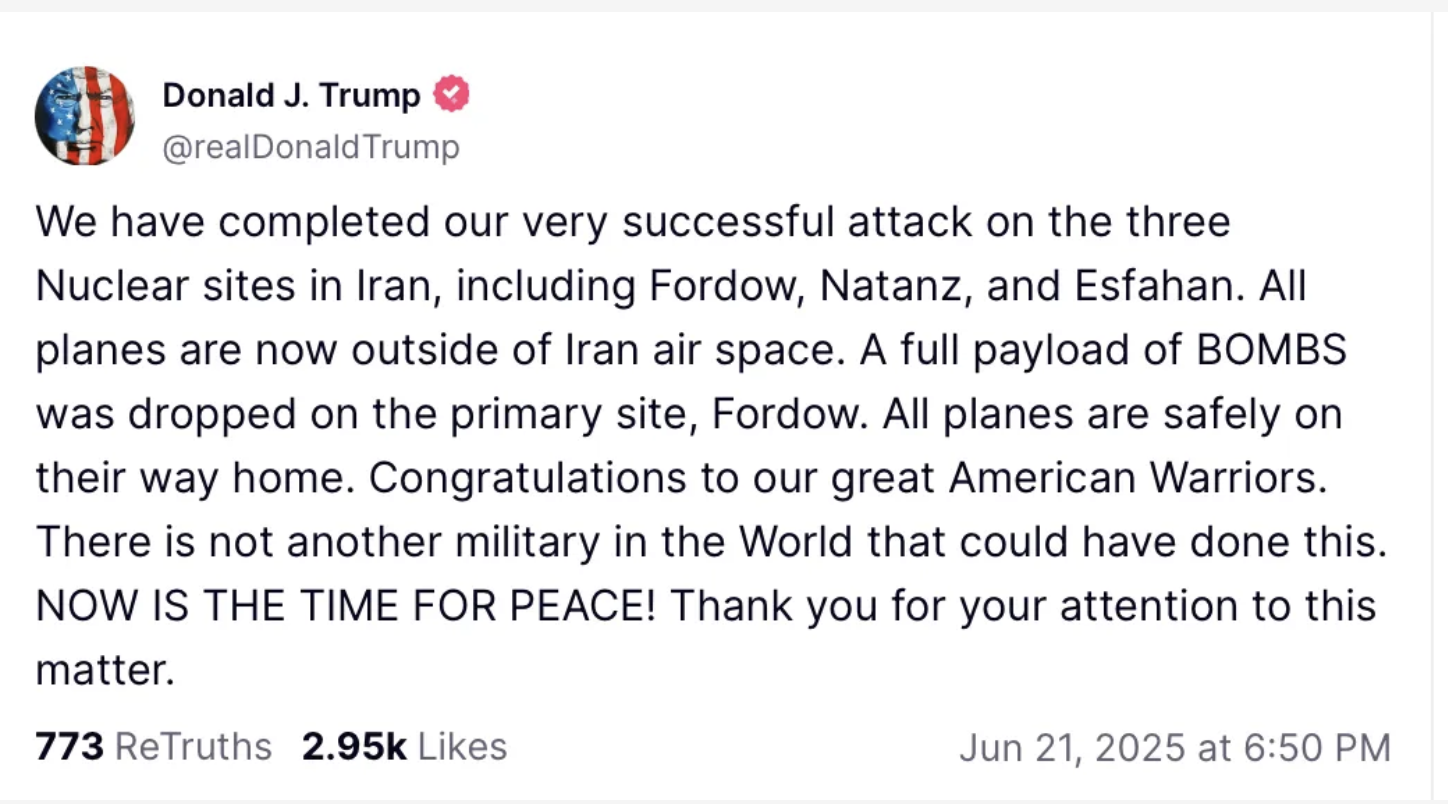The height and width of the screenshot is (804, 1448).
Task: Click the 773 ReTruths count number
Action: click(69, 747)
